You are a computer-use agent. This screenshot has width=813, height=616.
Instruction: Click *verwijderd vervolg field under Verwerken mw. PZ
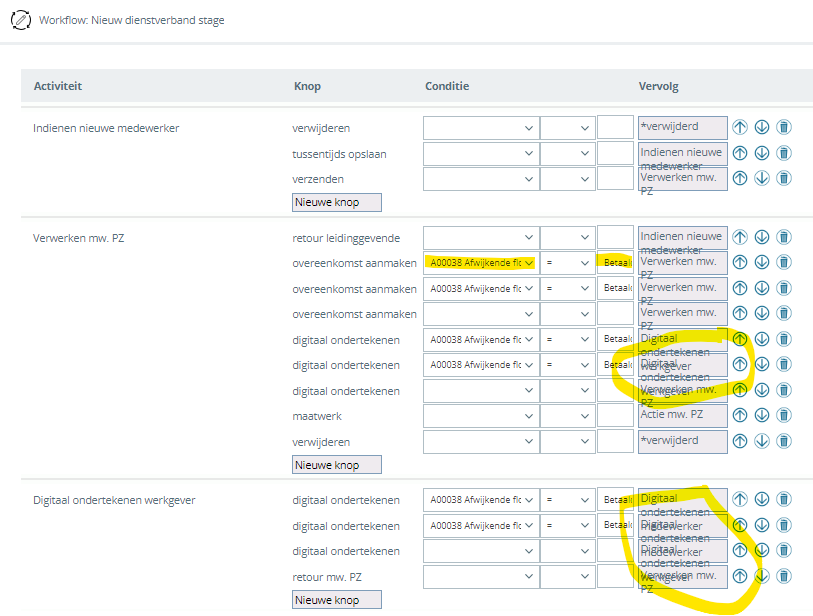(x=682, y=442)
